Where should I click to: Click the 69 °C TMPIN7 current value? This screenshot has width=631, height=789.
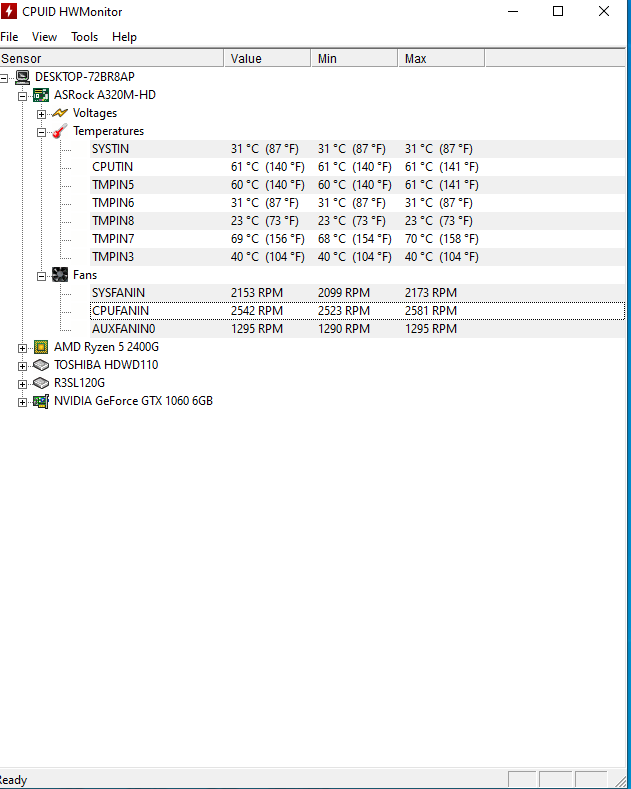click(268, 239)
